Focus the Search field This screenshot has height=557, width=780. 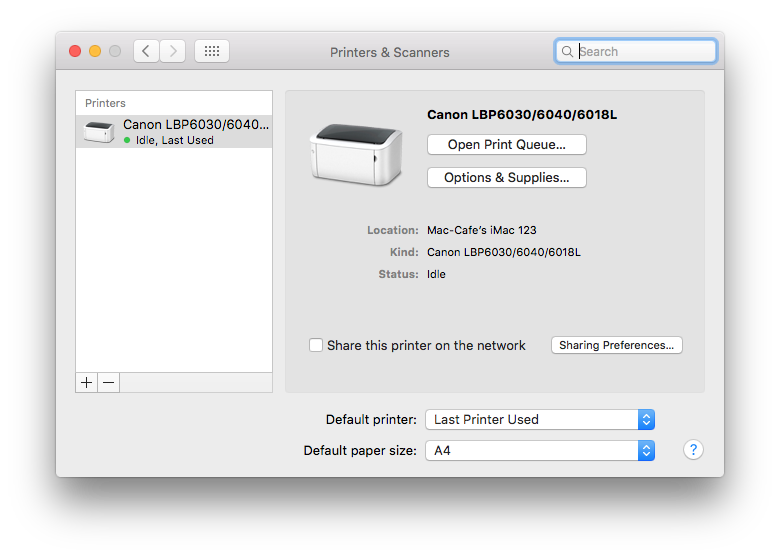[x=635, y=51]
